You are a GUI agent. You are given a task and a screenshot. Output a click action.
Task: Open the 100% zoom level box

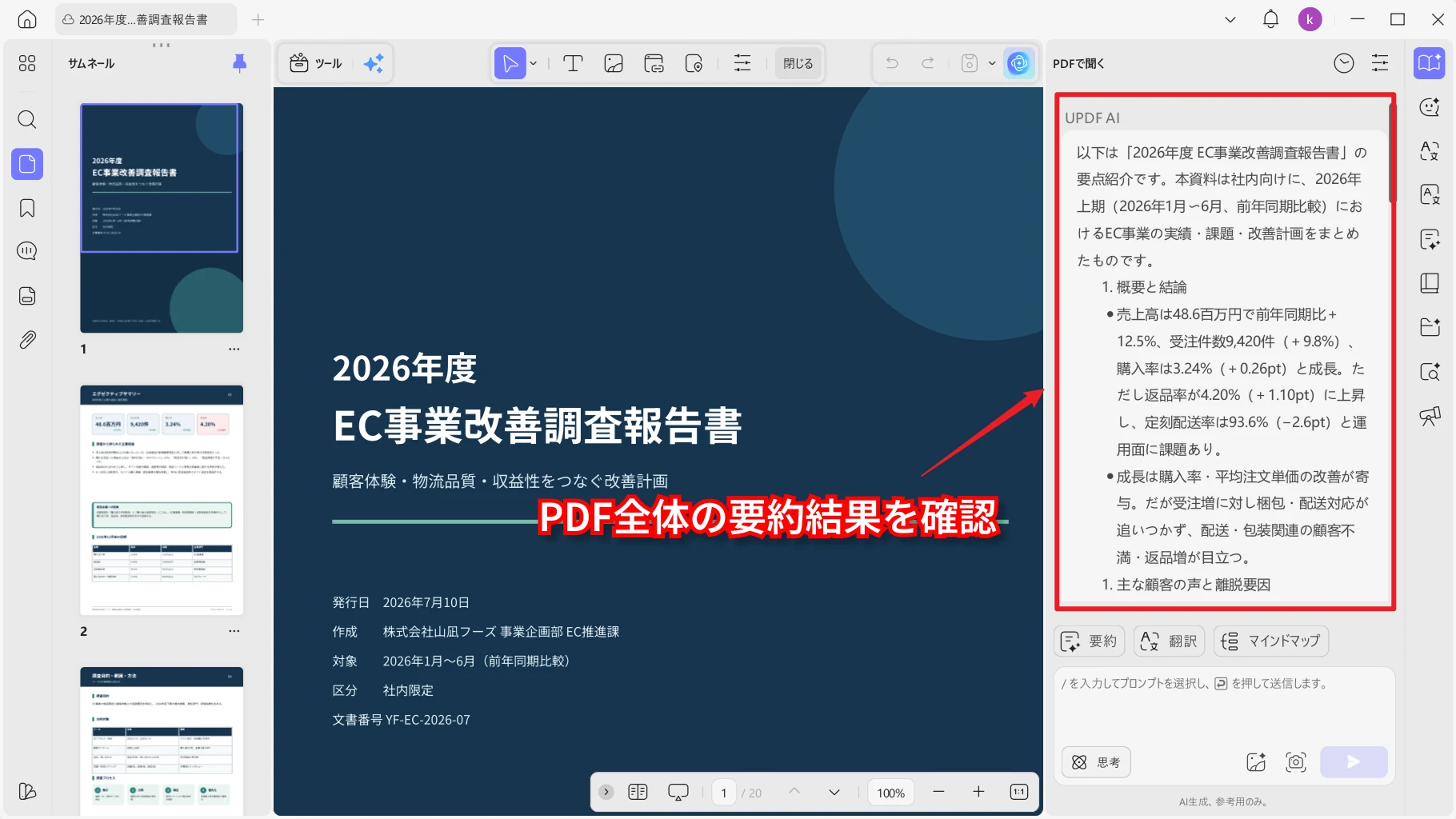tap(890, 793)
